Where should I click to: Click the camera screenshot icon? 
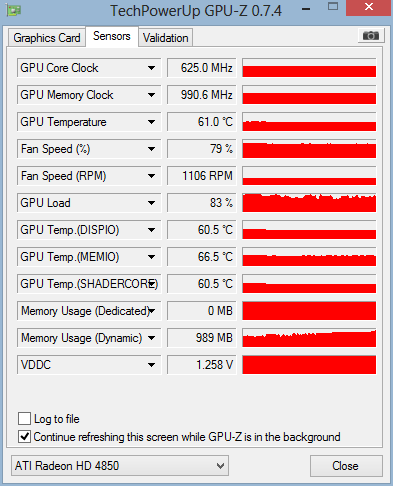371,35
